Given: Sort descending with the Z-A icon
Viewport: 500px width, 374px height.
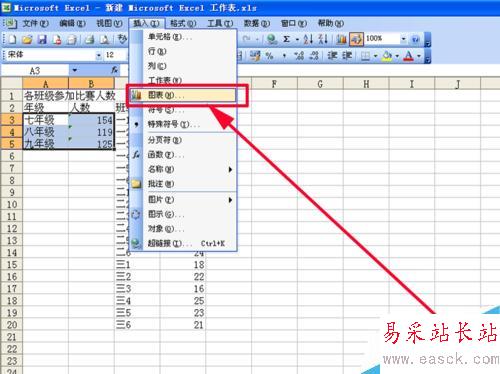Looking at the screenshot, I should 323,39.
